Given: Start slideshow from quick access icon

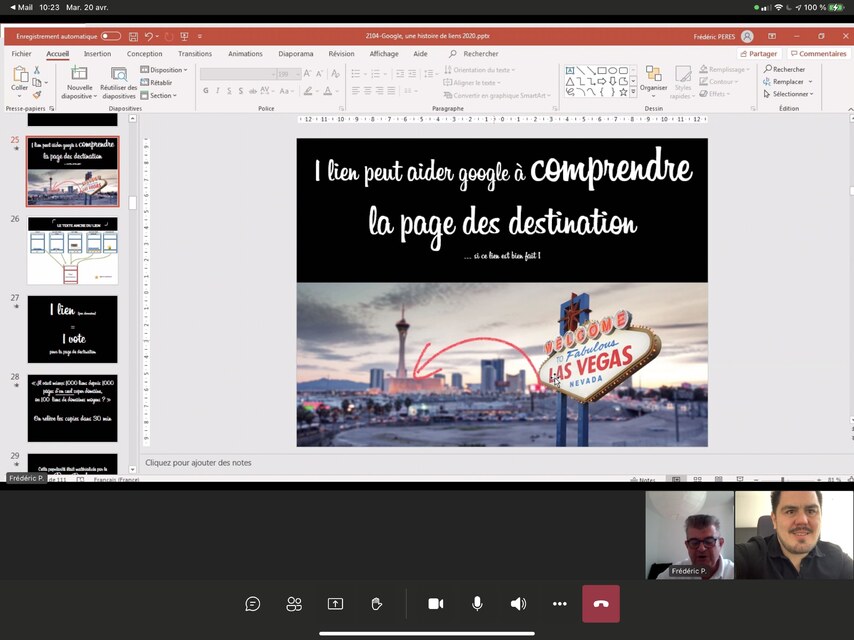Looking at the screenshot, I should tap(184, 36).
